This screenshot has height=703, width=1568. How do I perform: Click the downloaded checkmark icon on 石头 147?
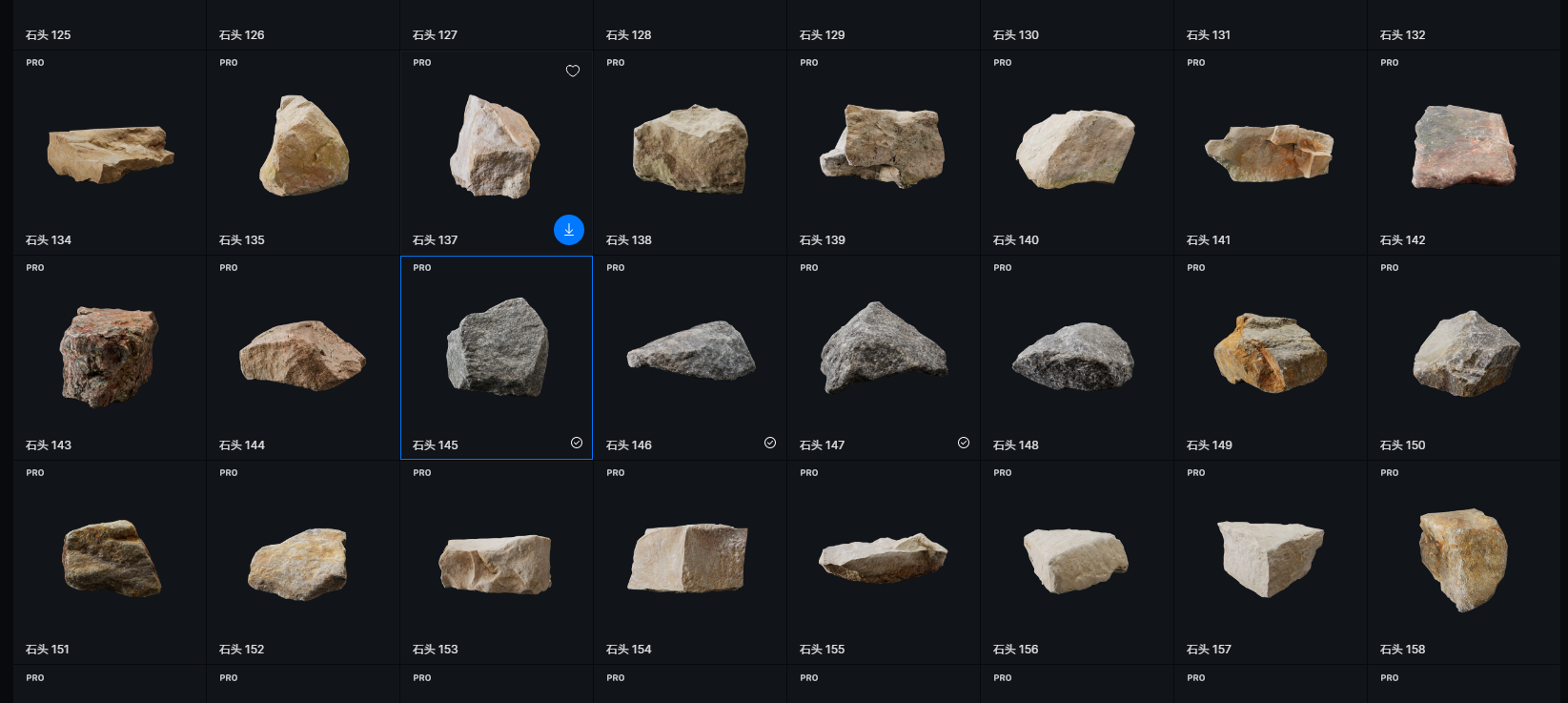(964, 443)
